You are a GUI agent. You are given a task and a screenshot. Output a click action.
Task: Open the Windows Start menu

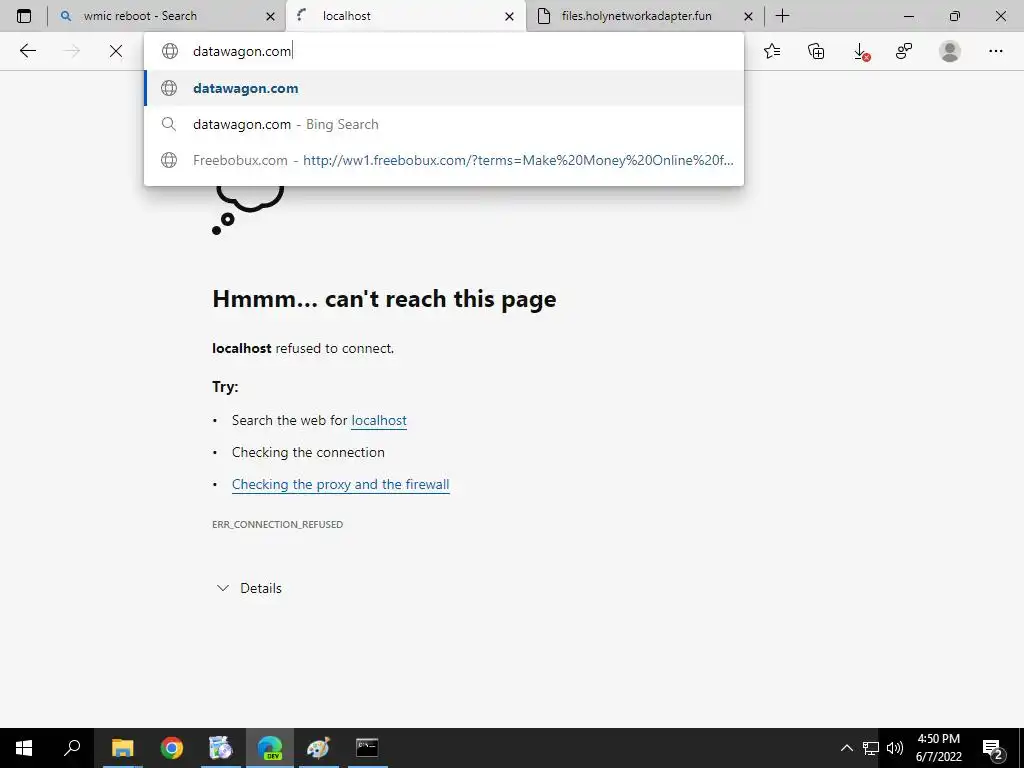coord(24,748)
